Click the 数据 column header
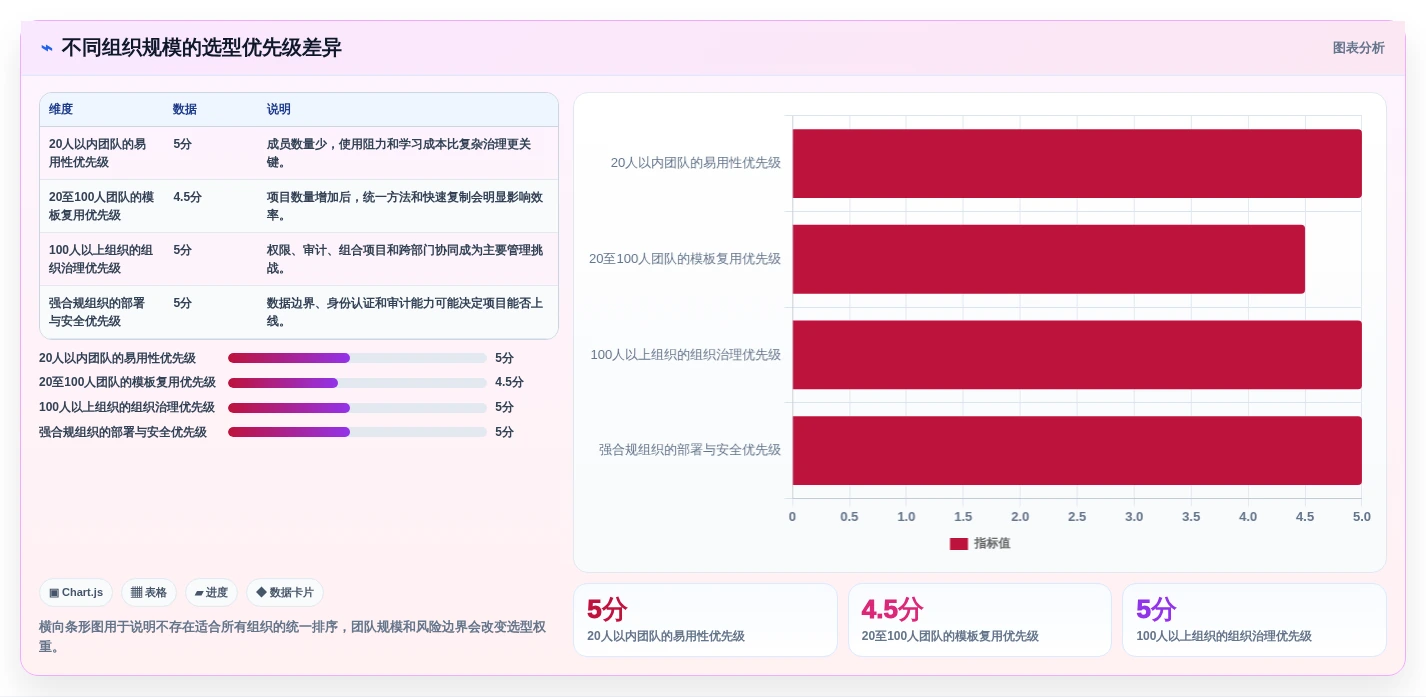Viewport: 1426px width, 697px height. pos(185,109)
